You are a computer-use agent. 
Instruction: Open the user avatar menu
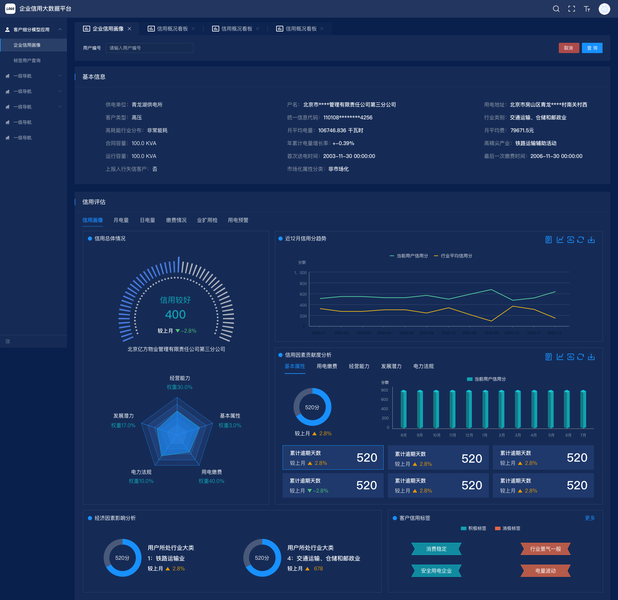tap(604, 9)
